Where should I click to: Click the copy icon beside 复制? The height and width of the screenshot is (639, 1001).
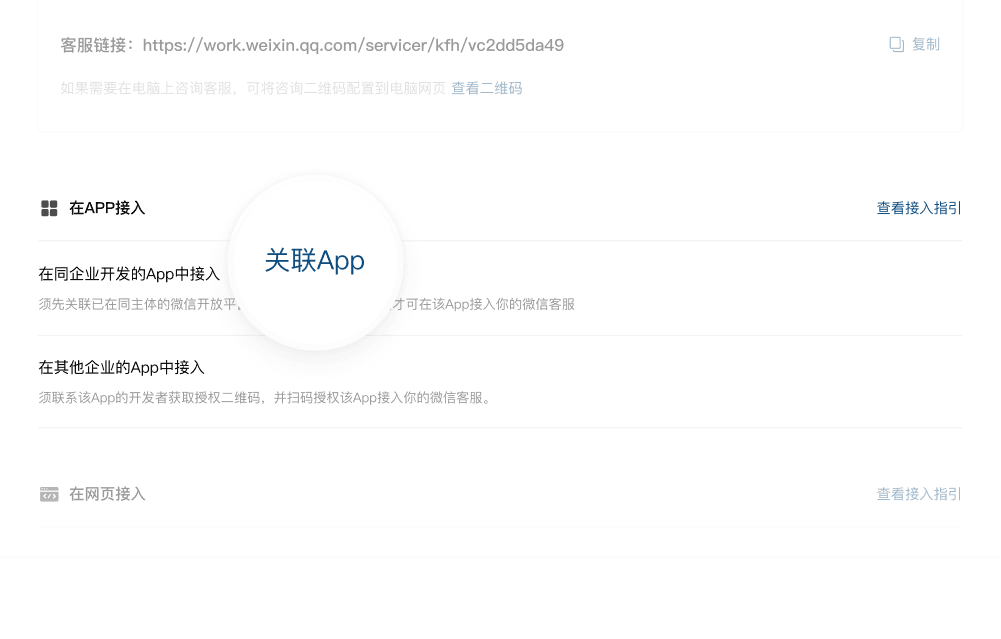click(897, 45)
